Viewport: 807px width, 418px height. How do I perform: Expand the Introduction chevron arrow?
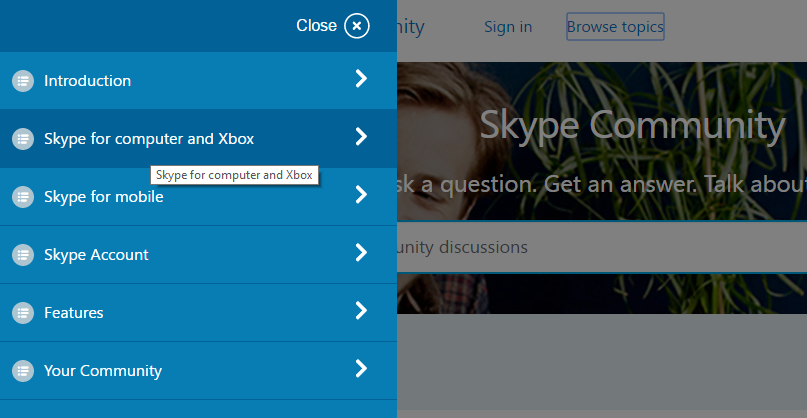click(x=361, y=79)
